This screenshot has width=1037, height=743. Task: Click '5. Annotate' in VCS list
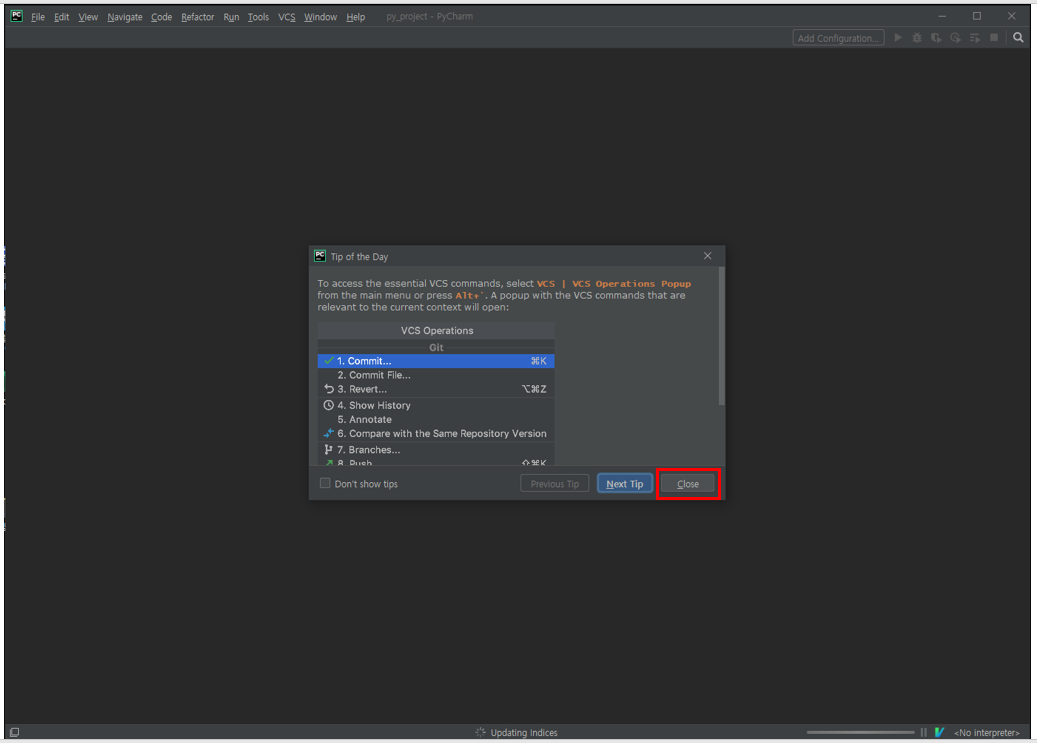(x=364, y=419)
